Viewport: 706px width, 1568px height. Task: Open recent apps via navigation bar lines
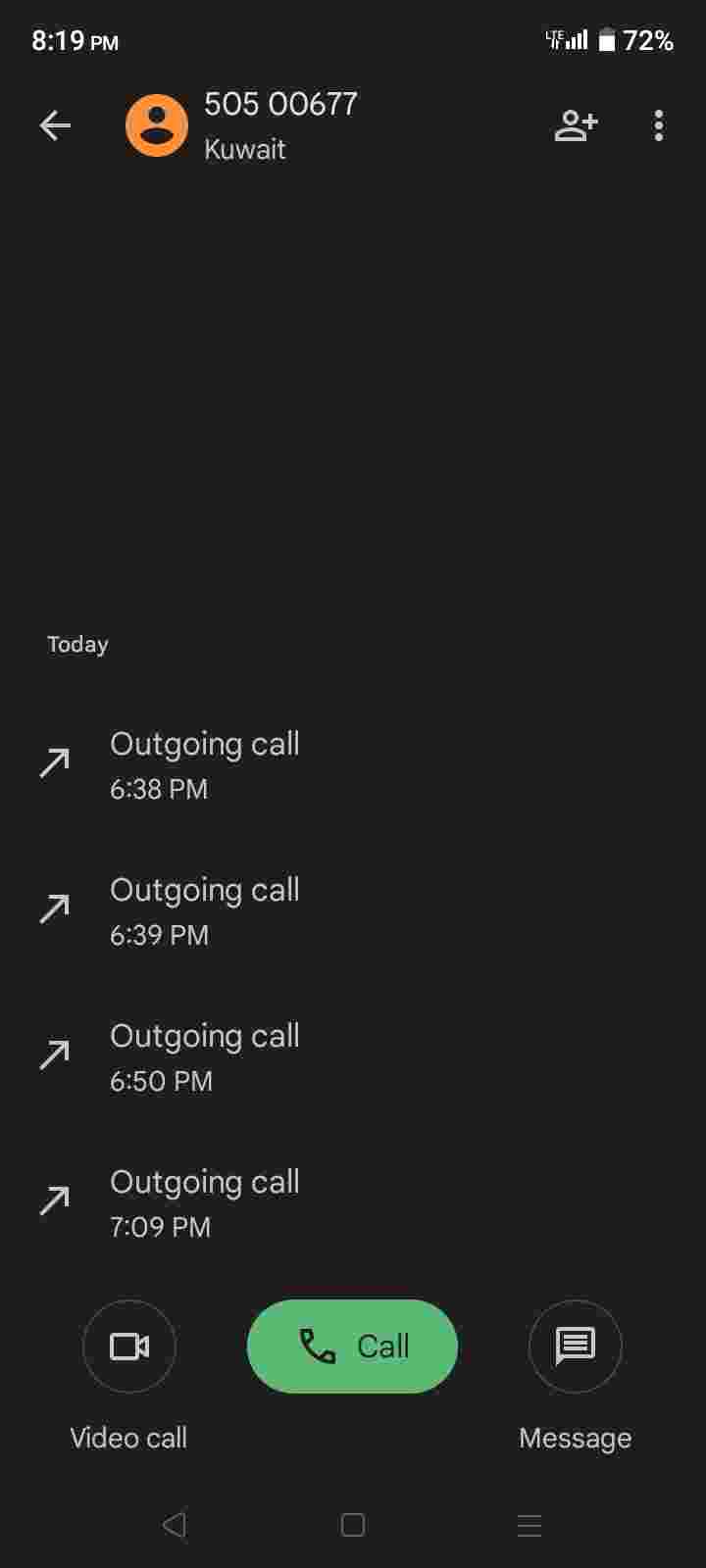(529, 1525)
